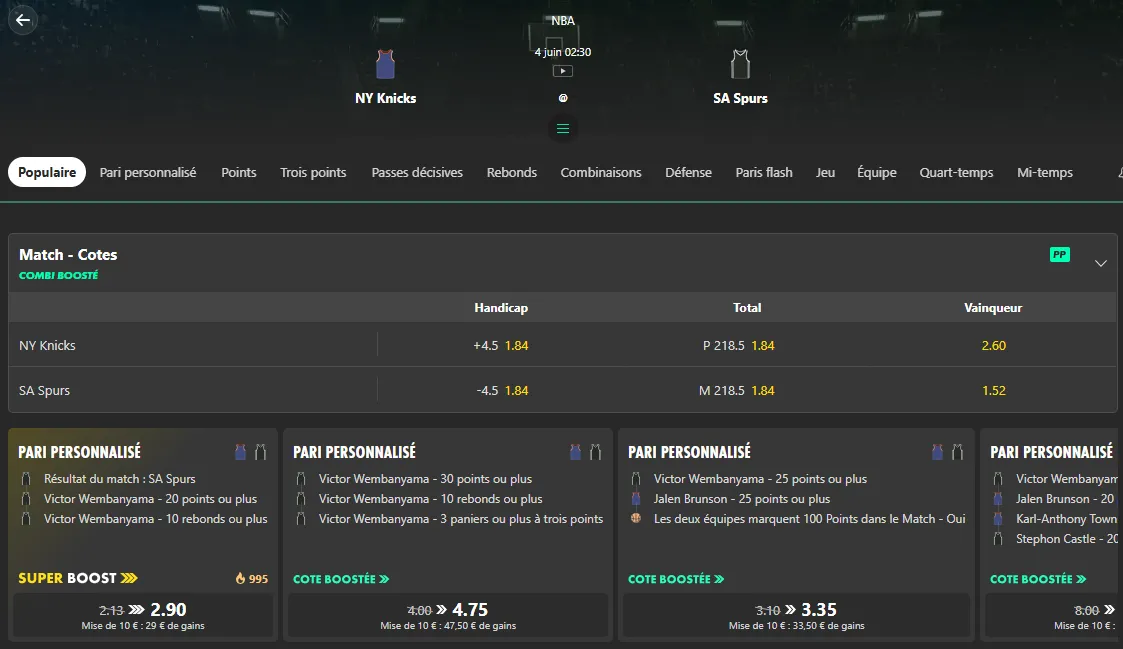Add boosted odds bet at 4.75
Image resolution: width=1123 pixels, height=649 pixels.
point(448,615)
